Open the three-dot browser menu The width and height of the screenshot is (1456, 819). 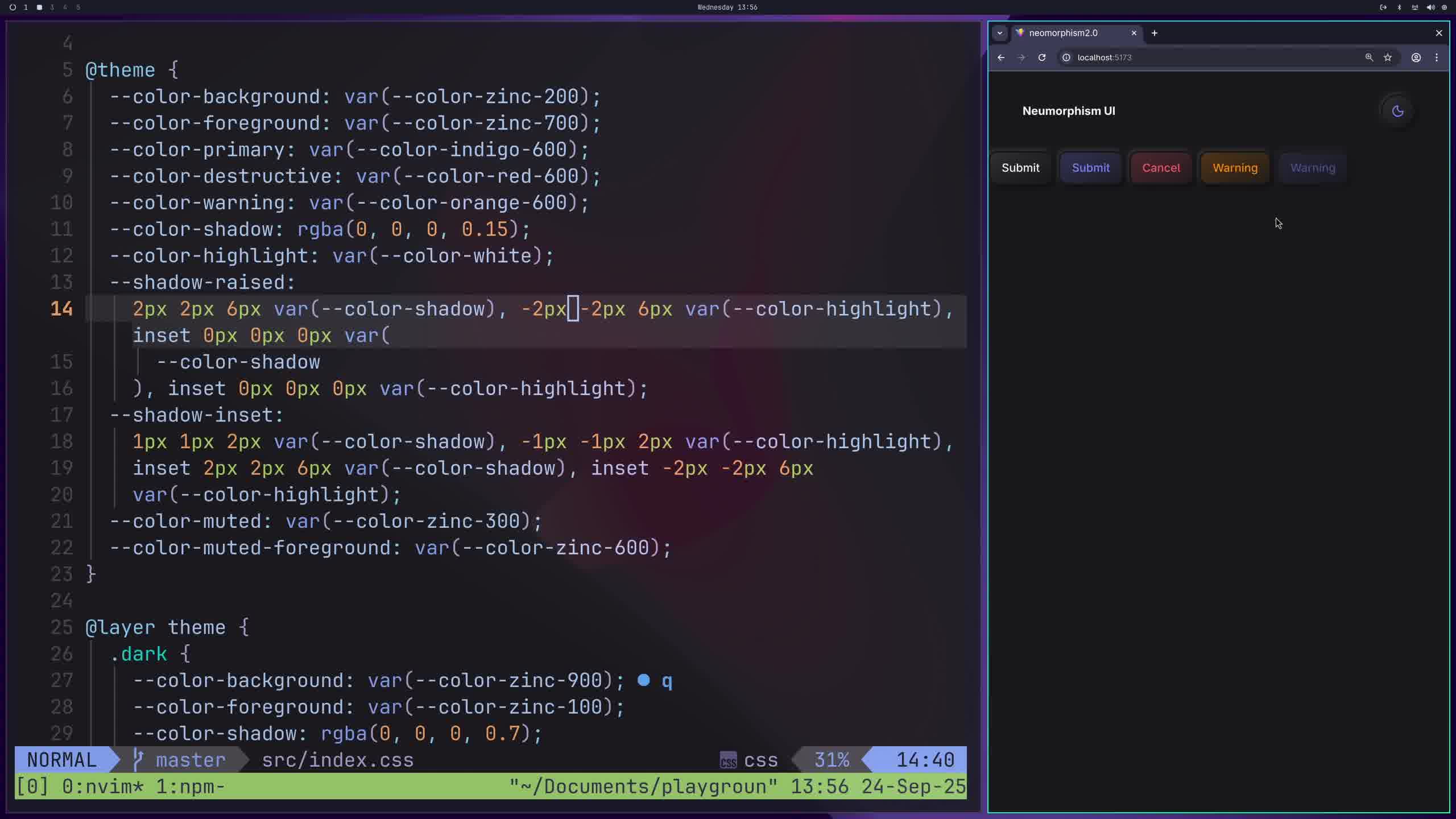(x=1437, y=57)
